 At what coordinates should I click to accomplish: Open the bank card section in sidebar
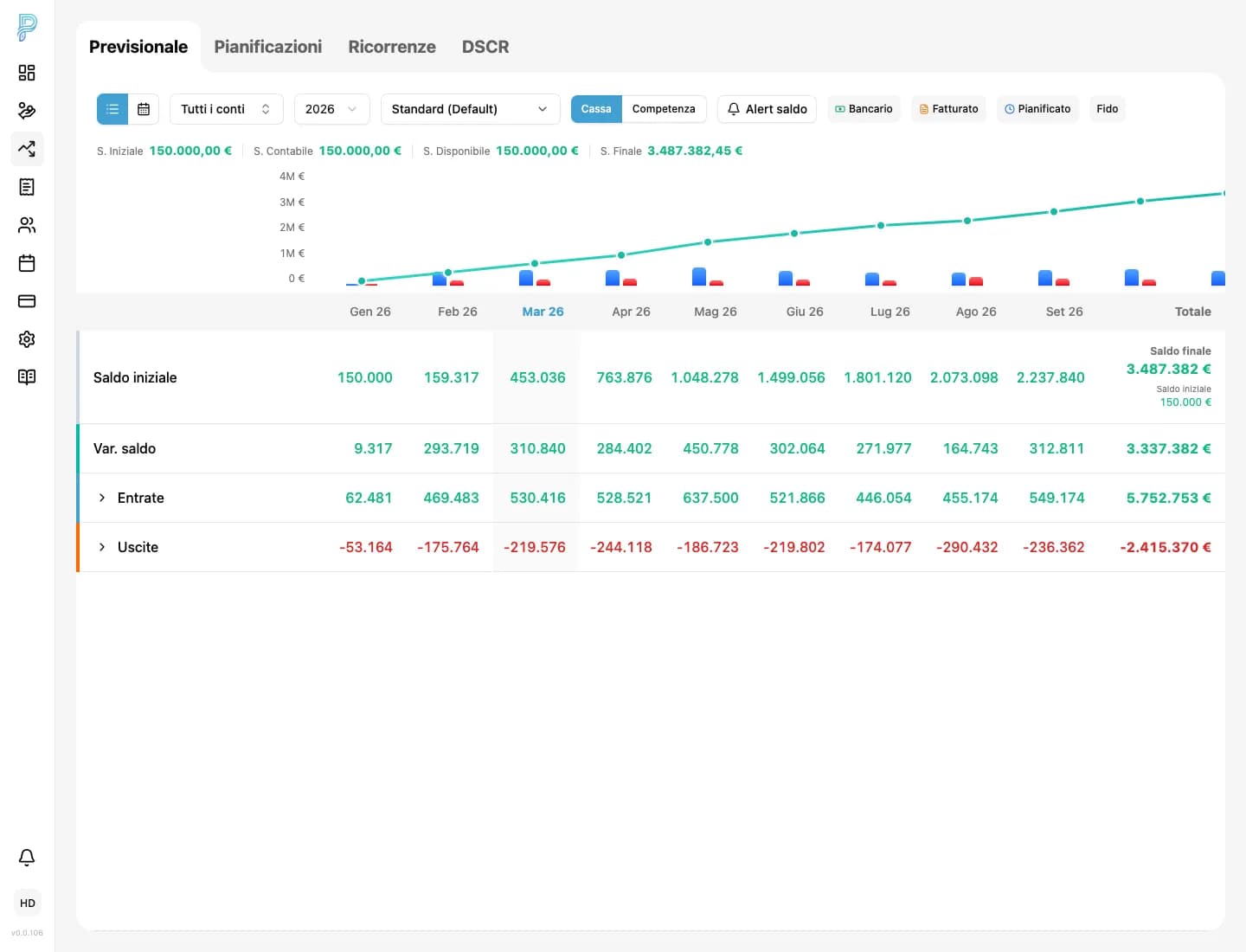pos(26,301)
